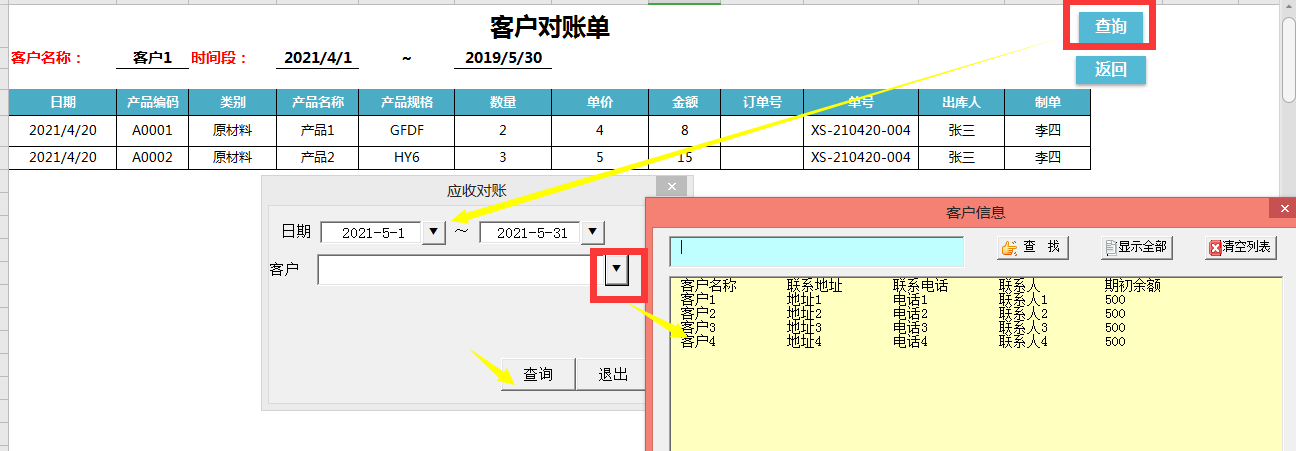Click the GFDF specification cell
1296x451 pixels.
[407, 130]
